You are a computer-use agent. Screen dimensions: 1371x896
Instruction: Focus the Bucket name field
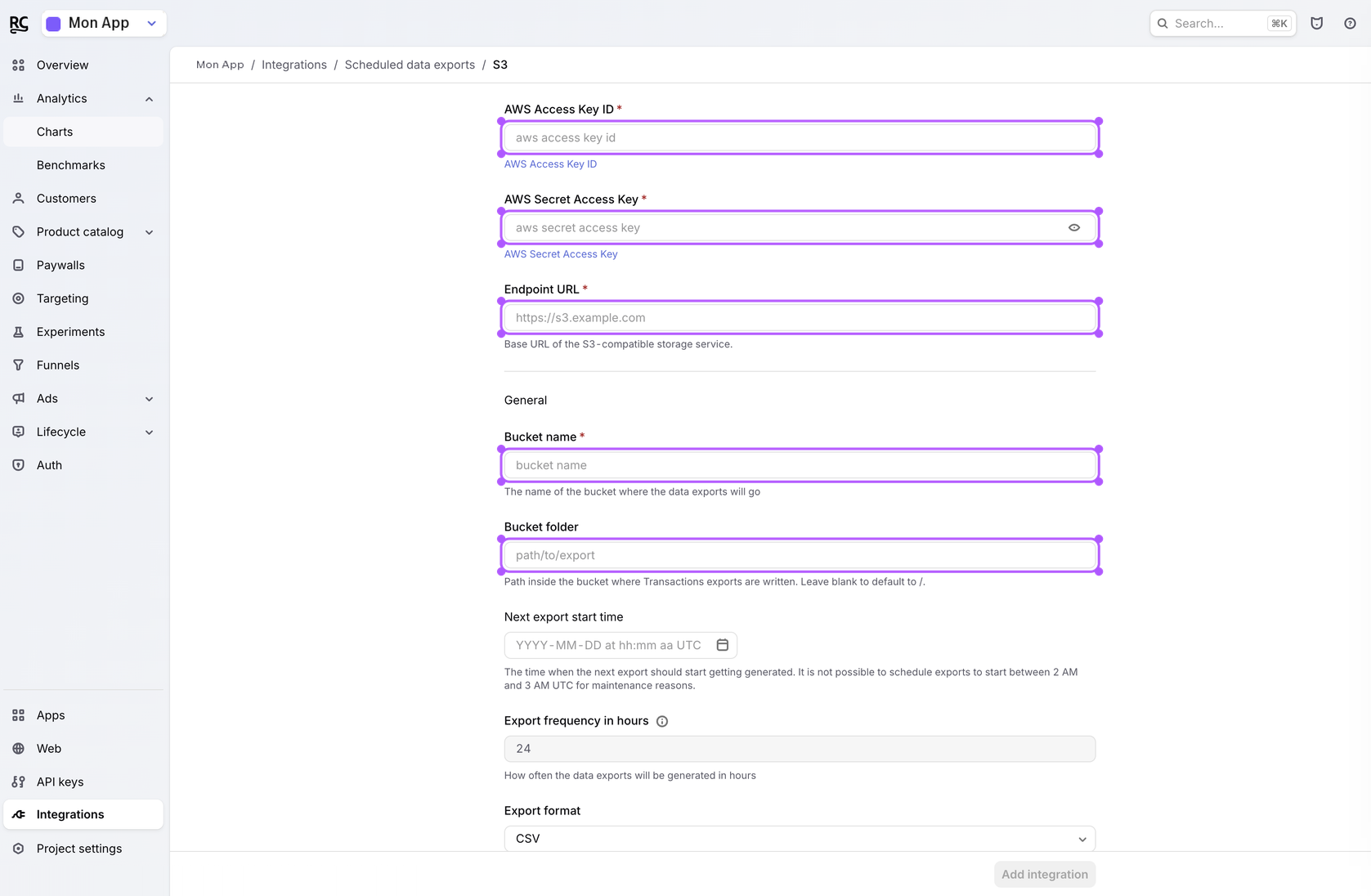tap(800, 465)
